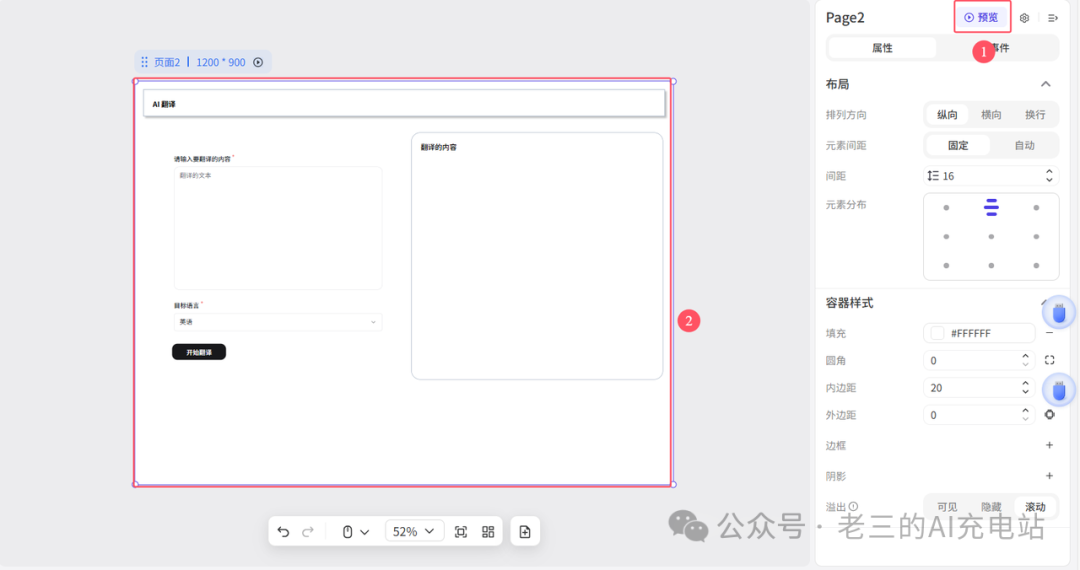Set overflow to 隐藏
The image size is (1080, 570).
pyautogui.click(x=991, y=507)
